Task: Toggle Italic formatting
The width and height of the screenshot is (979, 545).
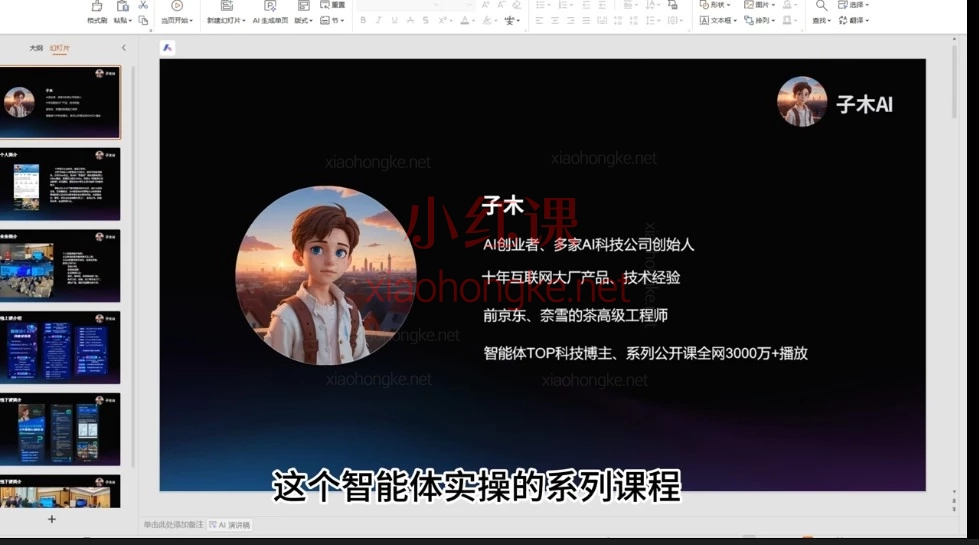Action: pyautogui.click(x=378, y=21)
